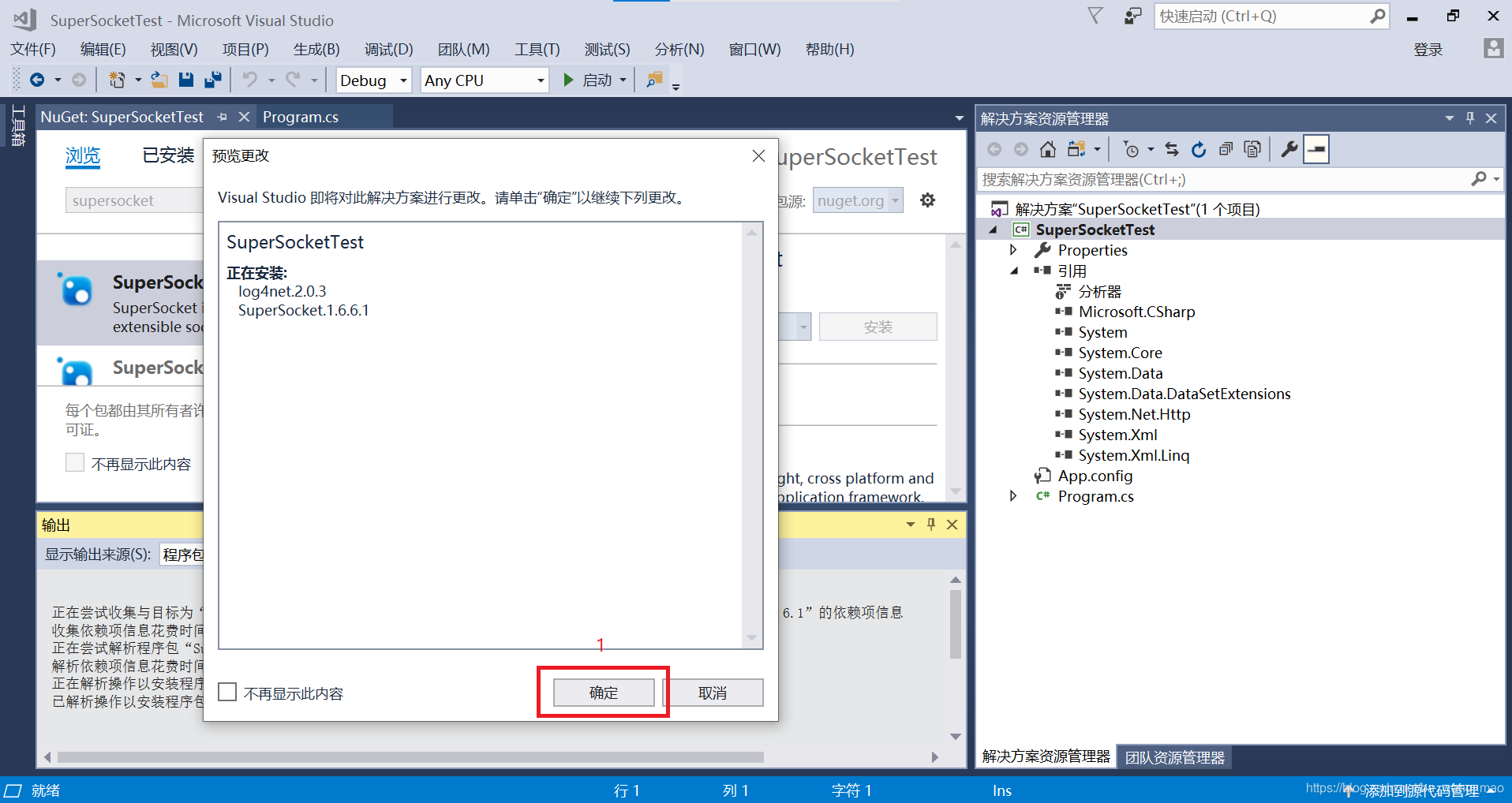The height and width of the screenshot is (803, 1512).
Task: Click the Refresh icon in Solution Explorer
Action: tap(1199, 149)
